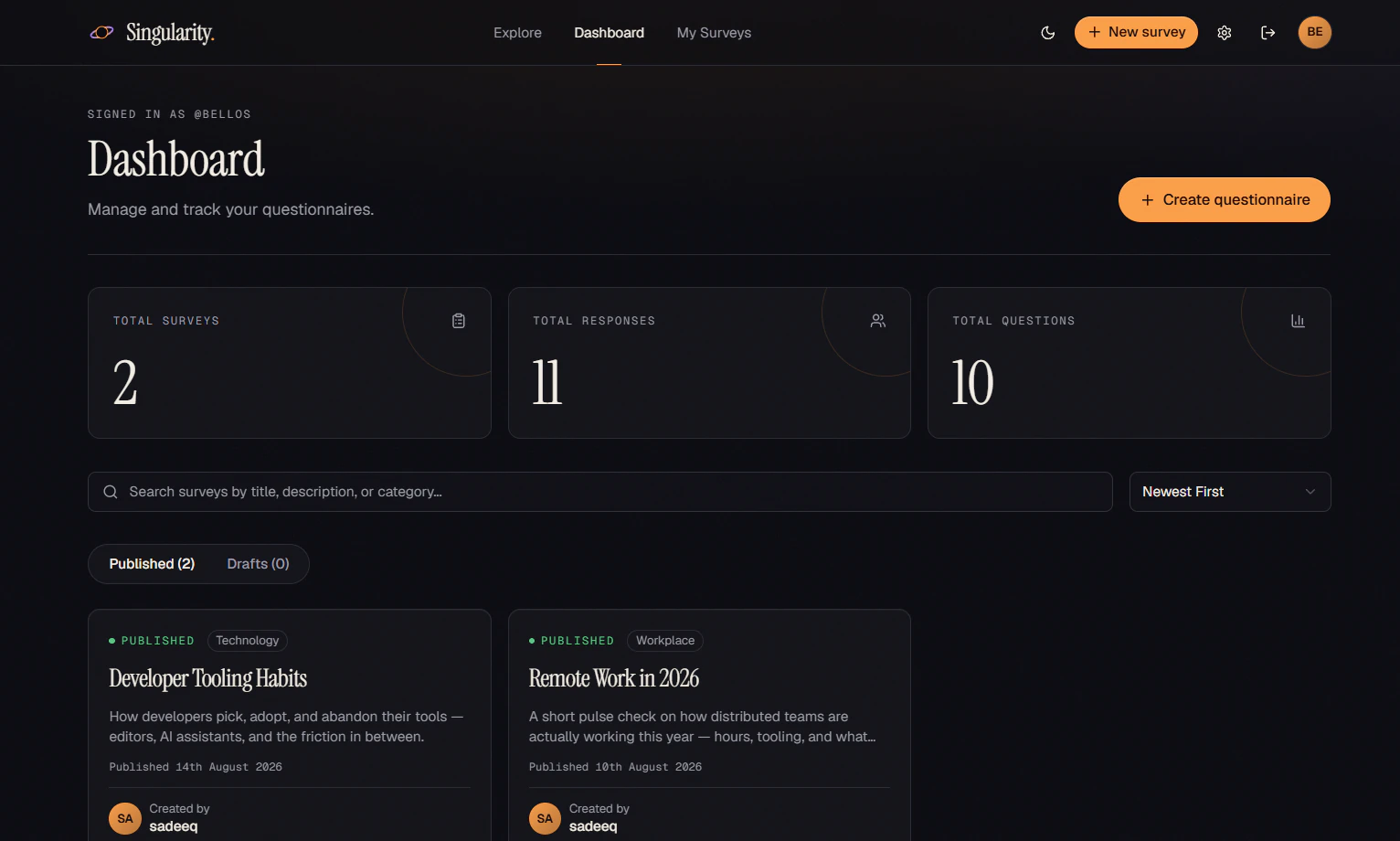The height and width of the screenshot is (841, 1400).
Task: Switch to the Drafts (0) tab
Action: pyautogui.click(x=258, y=564)
